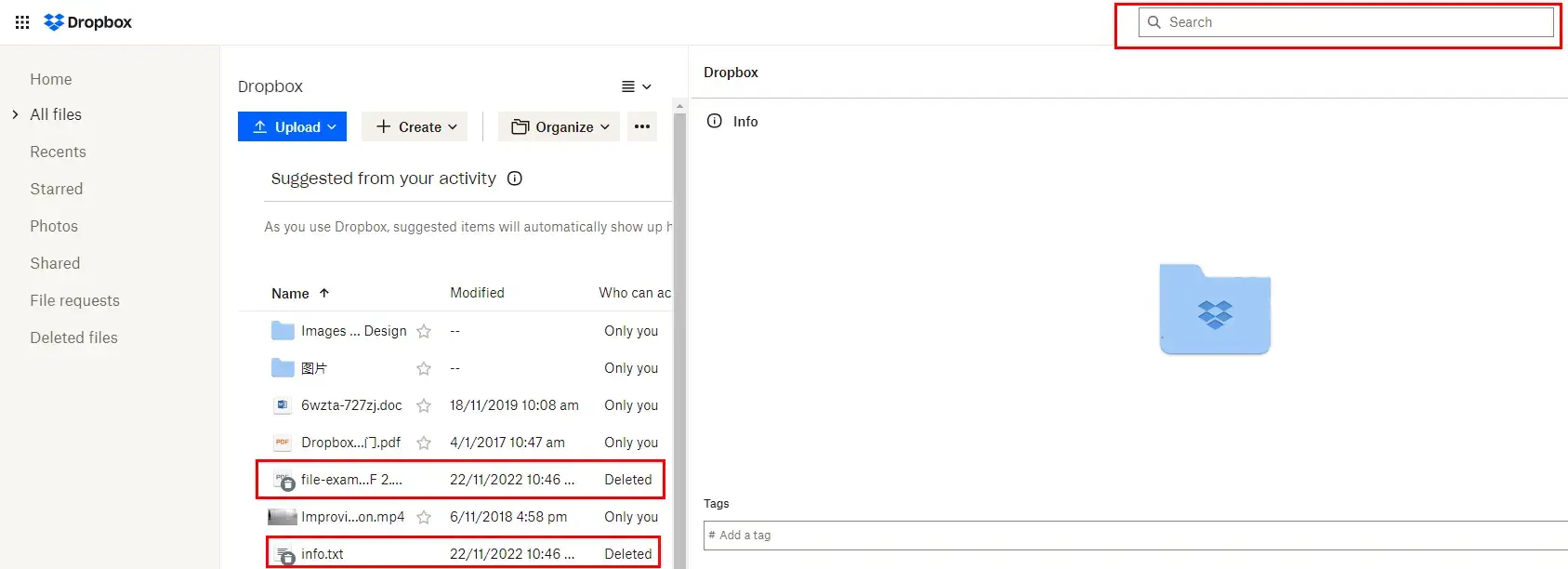Click the Info icon in details panel

coord(715,121)
